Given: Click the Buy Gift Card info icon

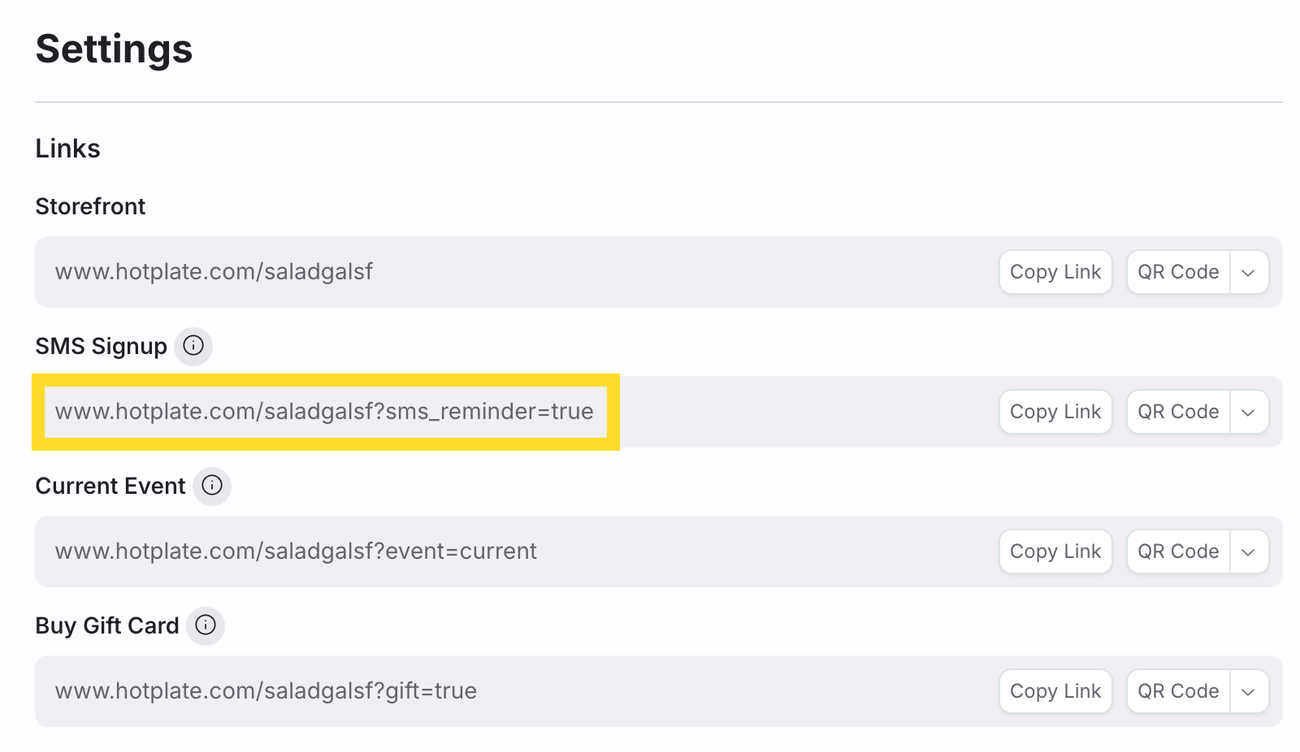Looking at the screenshot, I should click(x=205, y=626).
